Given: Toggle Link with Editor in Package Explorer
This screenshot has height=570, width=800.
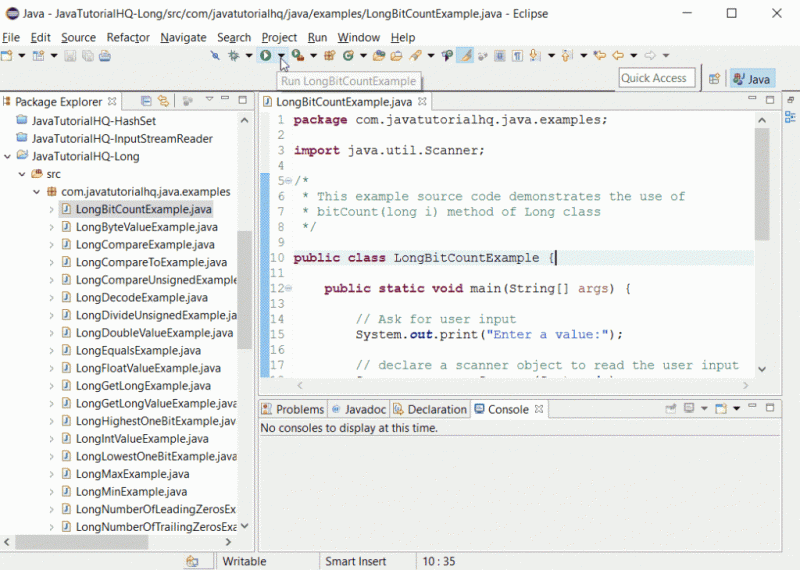Looking at the screenshot, I should pyautogui.click(x=163, y=101).
